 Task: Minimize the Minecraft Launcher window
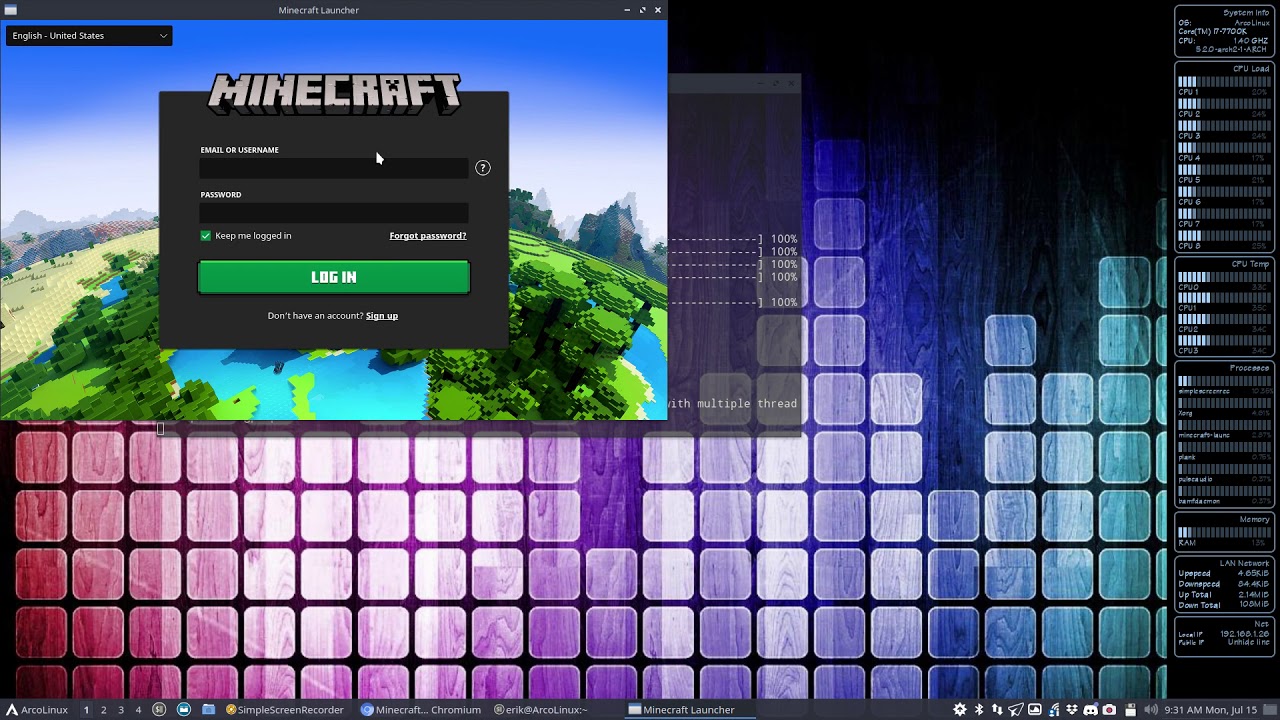(x=627, y=10)
